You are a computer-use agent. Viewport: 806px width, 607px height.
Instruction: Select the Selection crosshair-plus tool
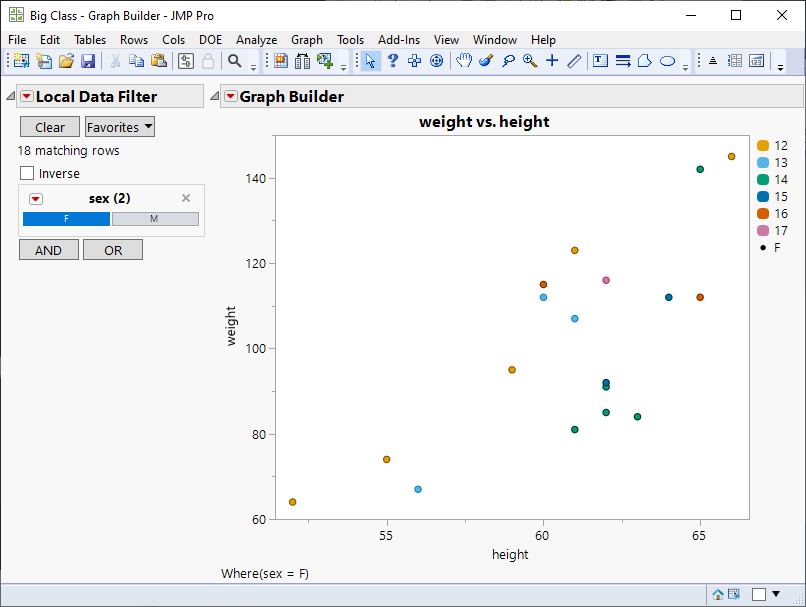tap(414, 61)
